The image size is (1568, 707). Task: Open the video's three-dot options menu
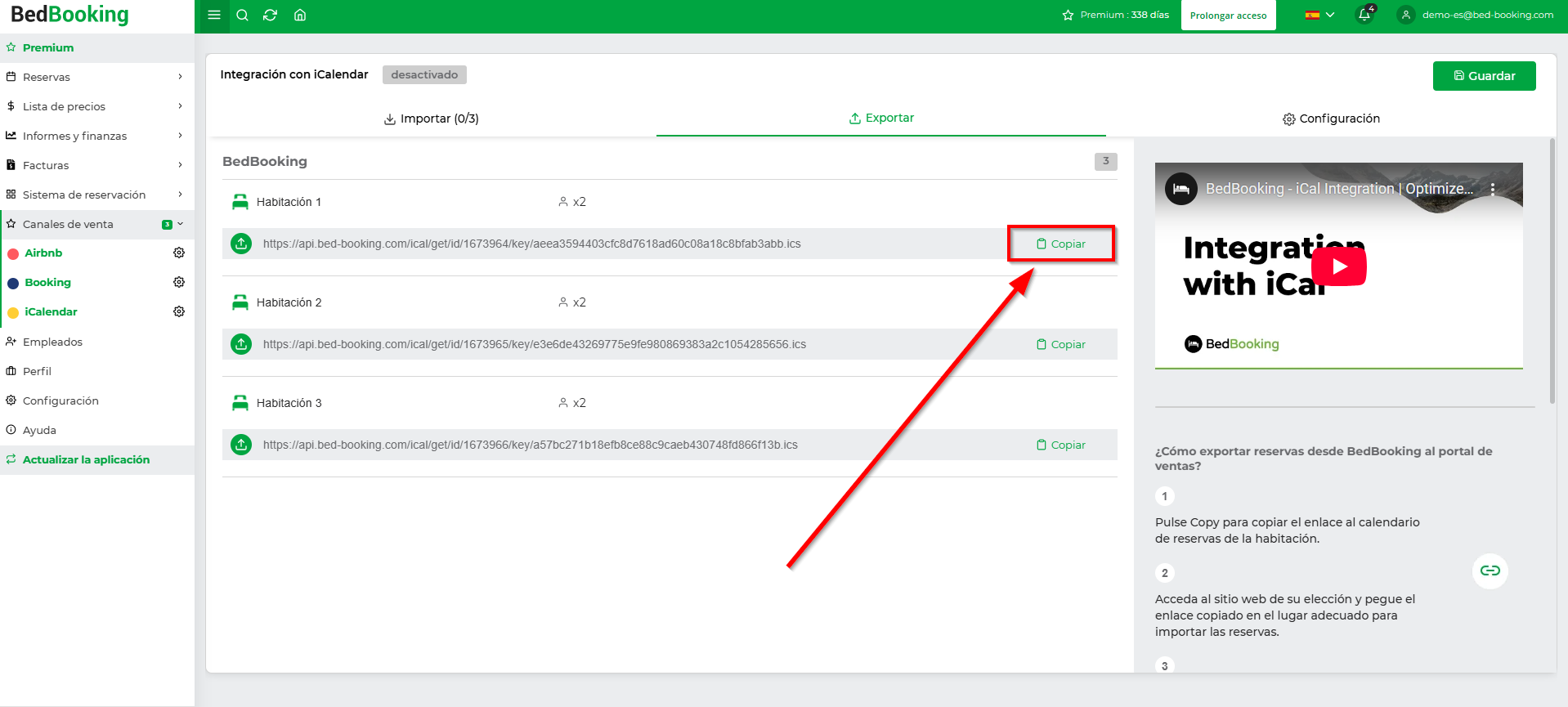(x=1493, y=189)
